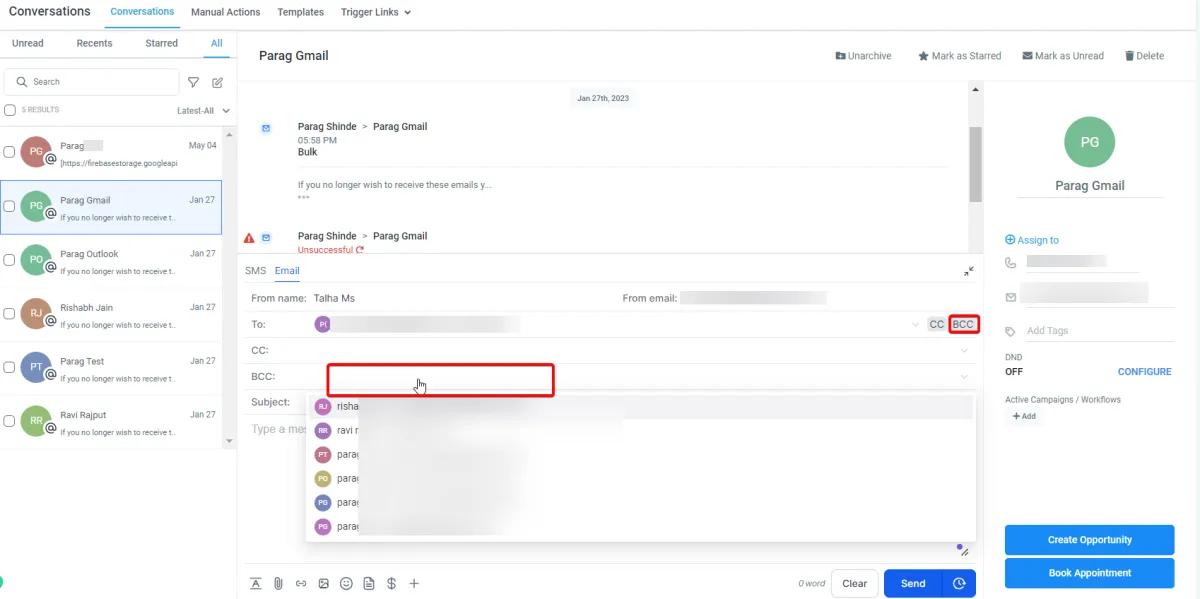Check the Parag May 04 conversation
Screen dimensions: 1200x599
[x=9, y=152]
